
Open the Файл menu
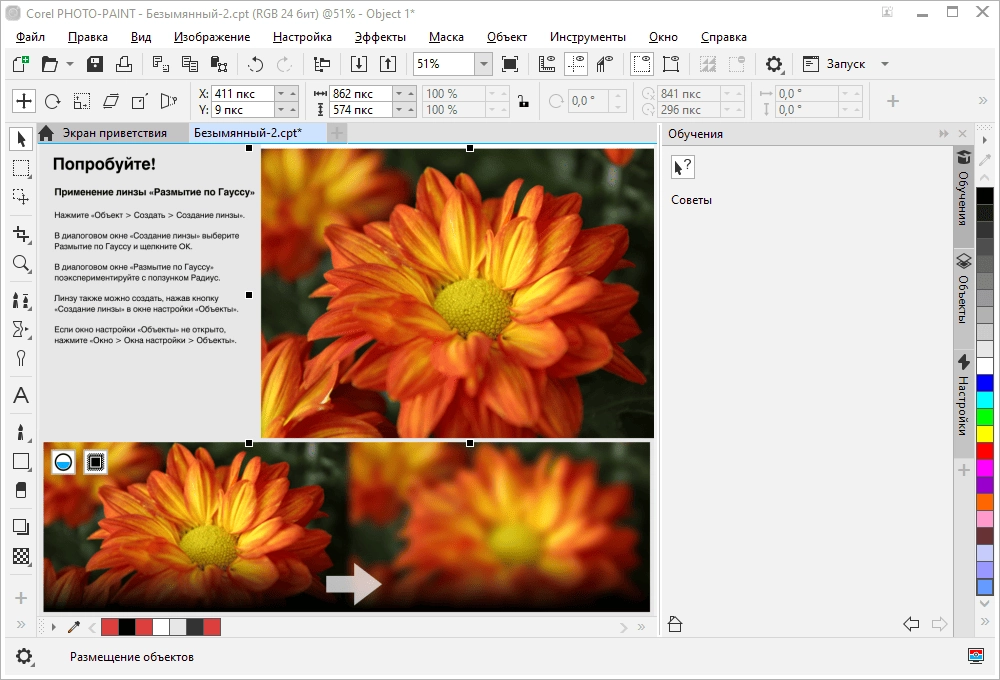pos(30,37)
